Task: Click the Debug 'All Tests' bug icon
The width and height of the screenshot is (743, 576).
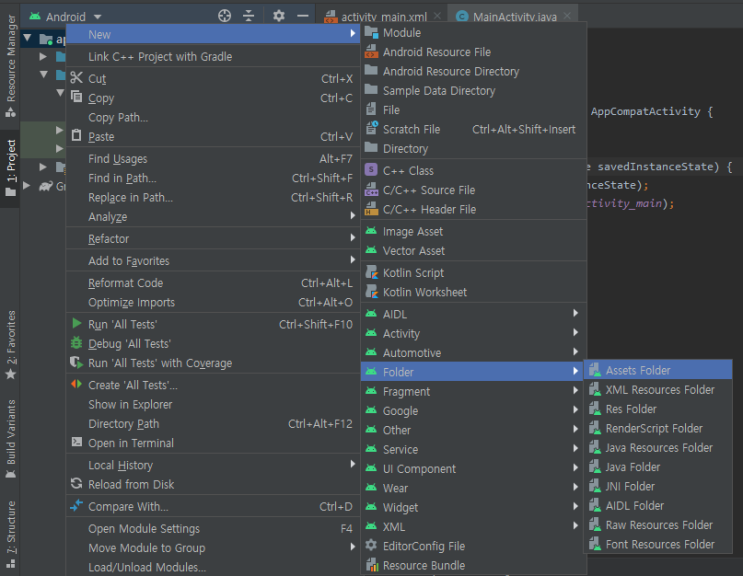Action: pyautogui.click(x=77, y=343)
